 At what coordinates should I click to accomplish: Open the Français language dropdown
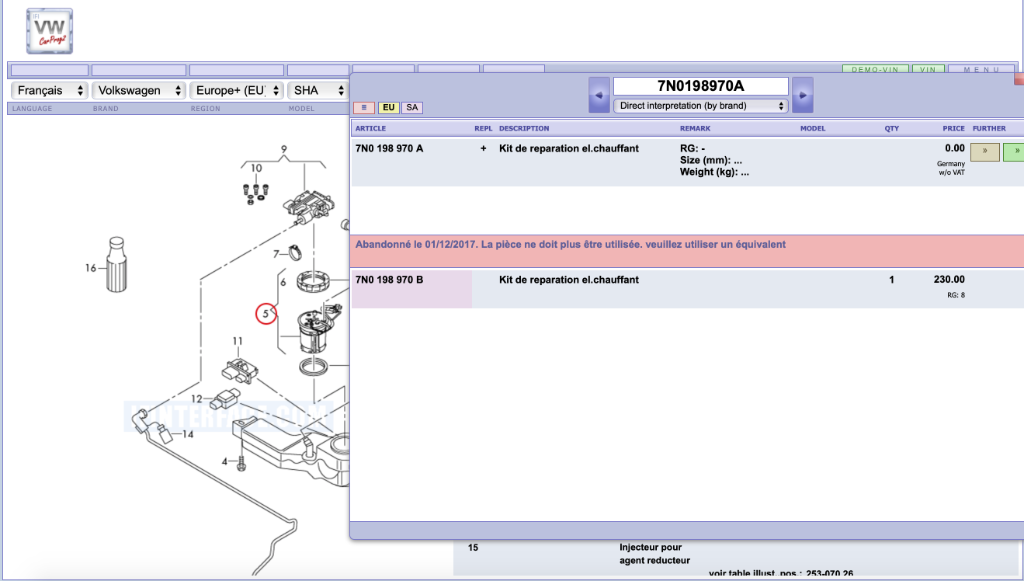(48, 90)
